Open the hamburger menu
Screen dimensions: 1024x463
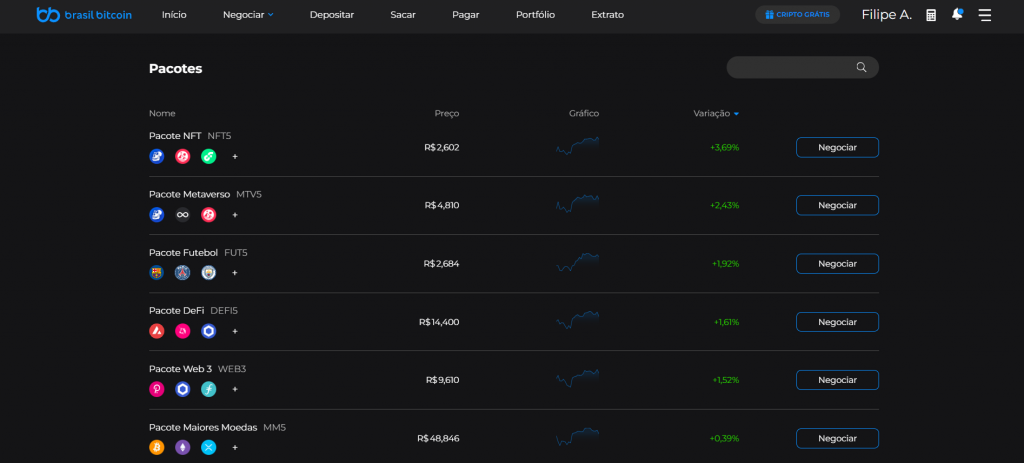click(985, 15)
